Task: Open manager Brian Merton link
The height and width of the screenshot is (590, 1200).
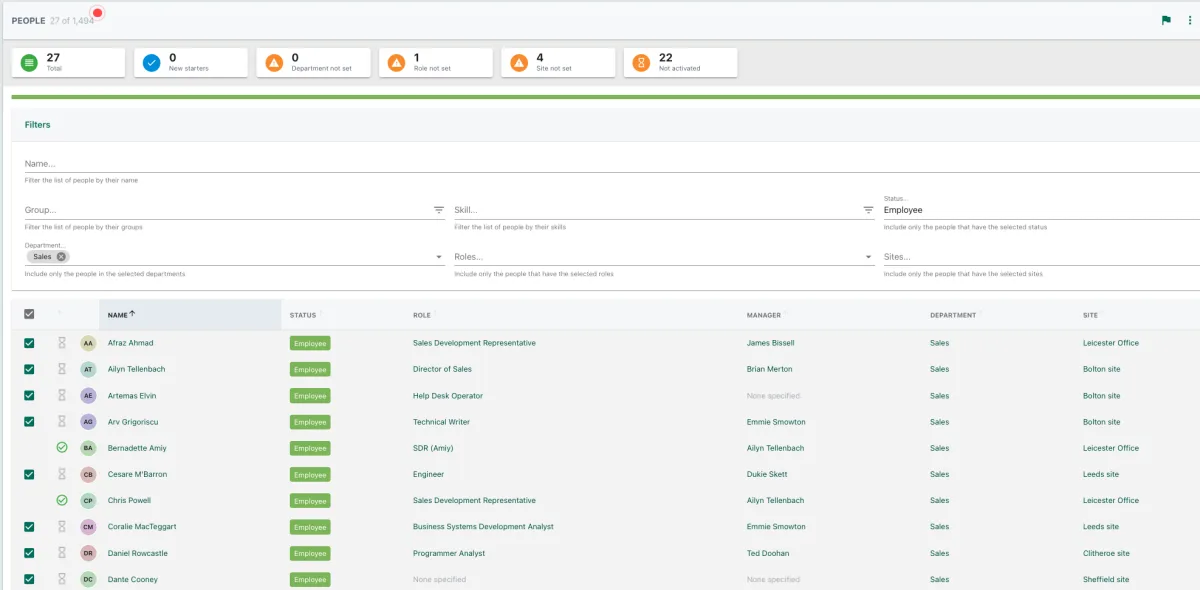Action: pyautogui.click(x=770, y=369)
